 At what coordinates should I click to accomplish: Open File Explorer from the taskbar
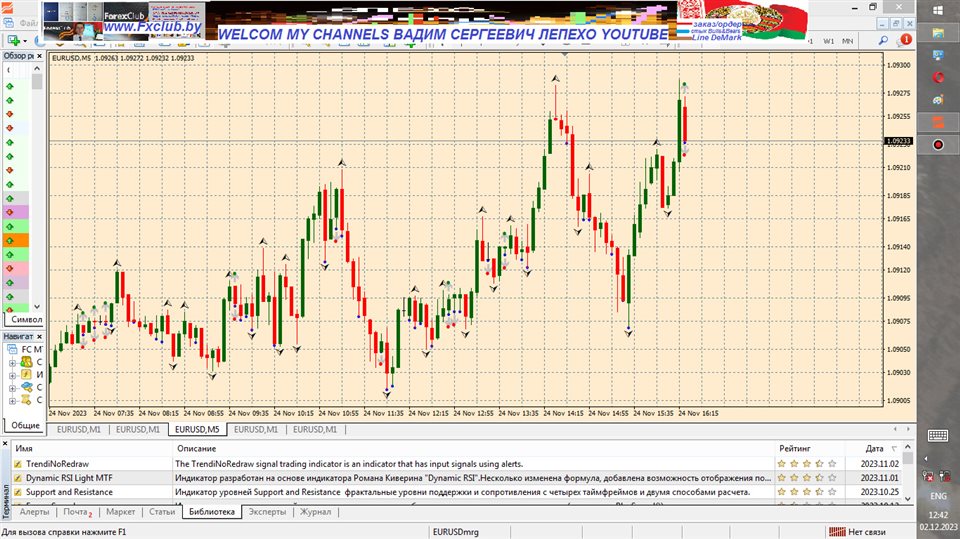[x=938, y=33]
